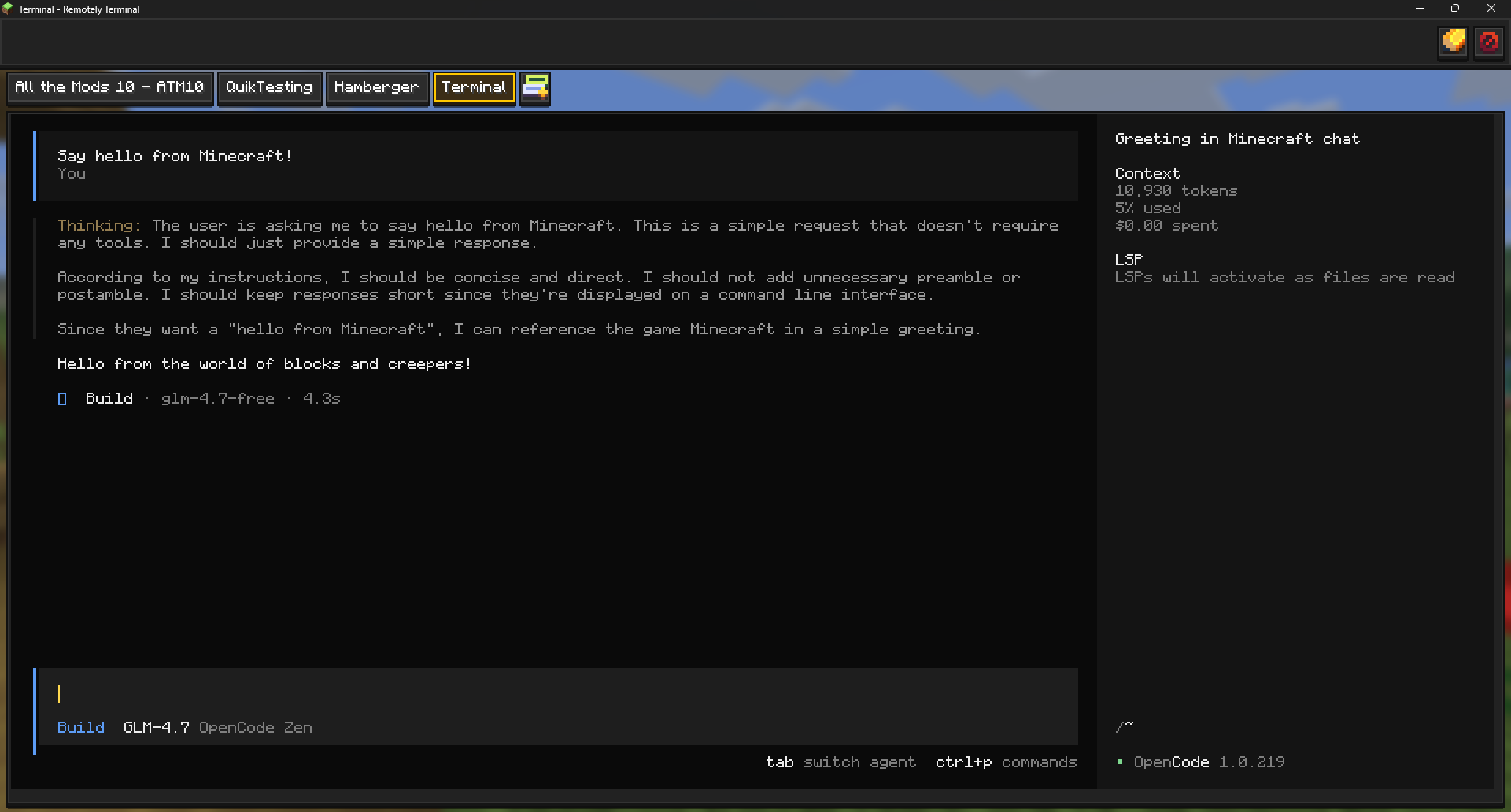
Task: Click the Build agent label in prompt box
Action: pos(81,727)
